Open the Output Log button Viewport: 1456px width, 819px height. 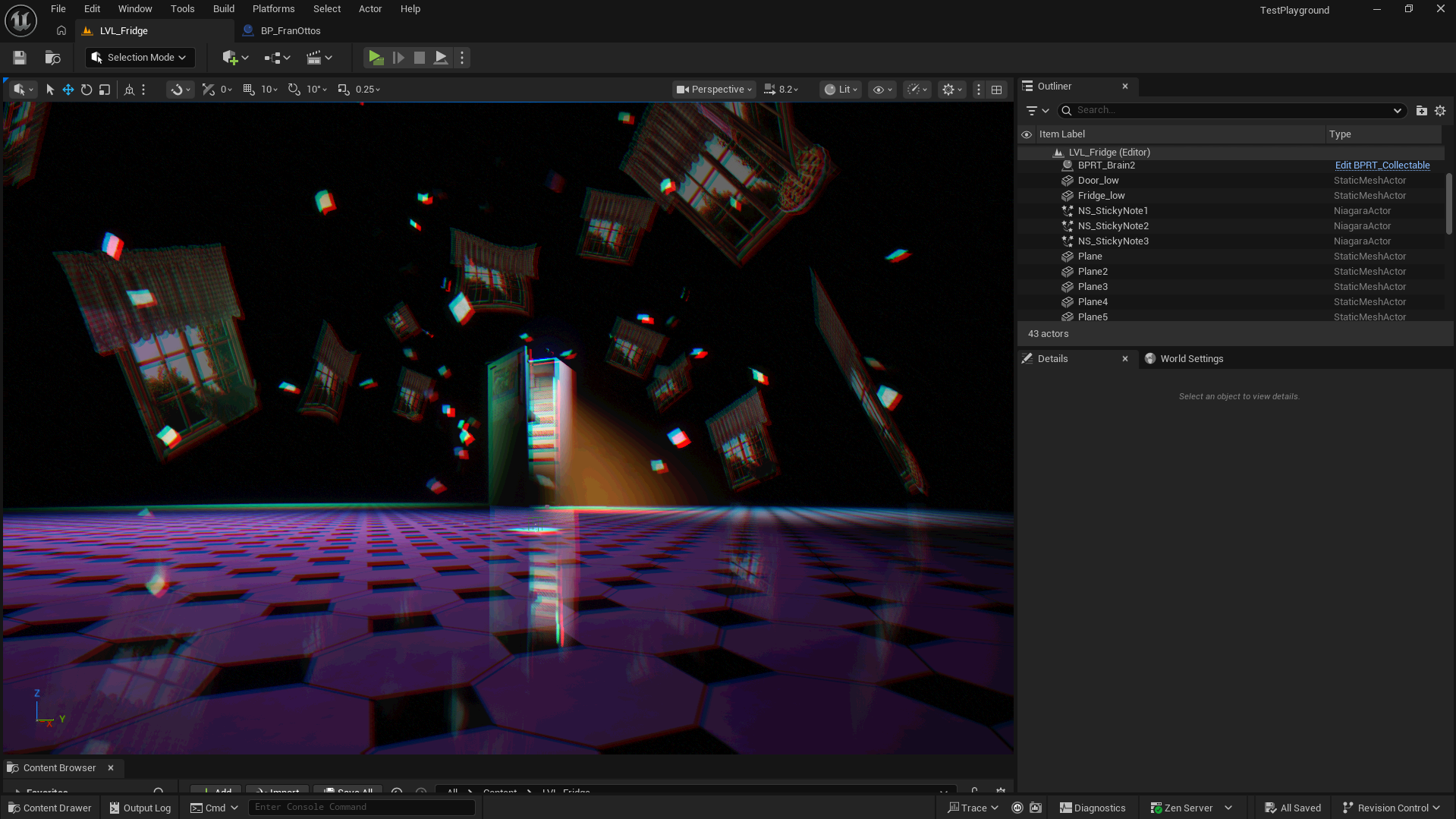tap(140, 808)
